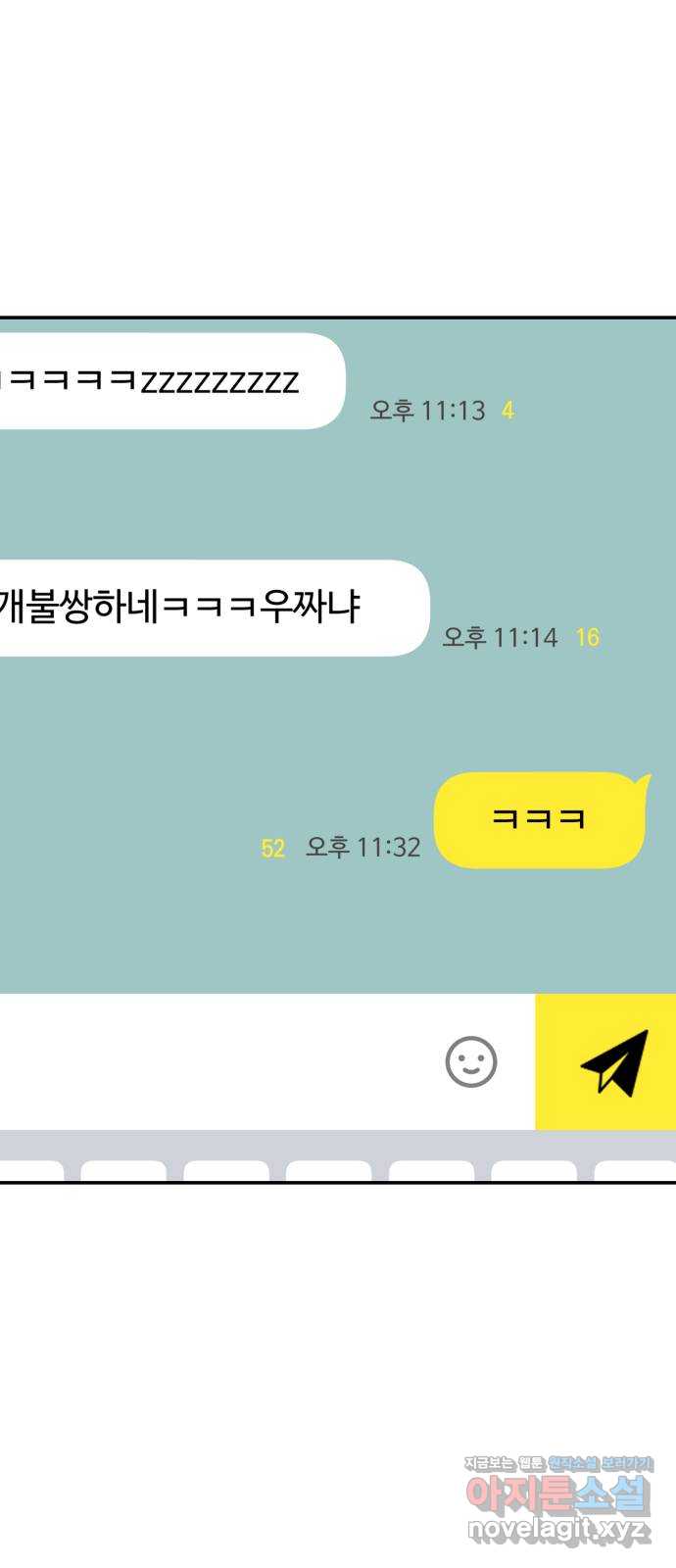
Task: Click the 오후 11:13 timestamp
Action: point(427,410)
